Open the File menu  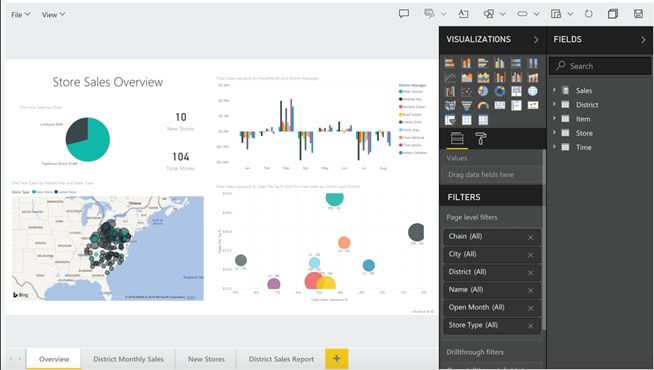tap(20, 15)
